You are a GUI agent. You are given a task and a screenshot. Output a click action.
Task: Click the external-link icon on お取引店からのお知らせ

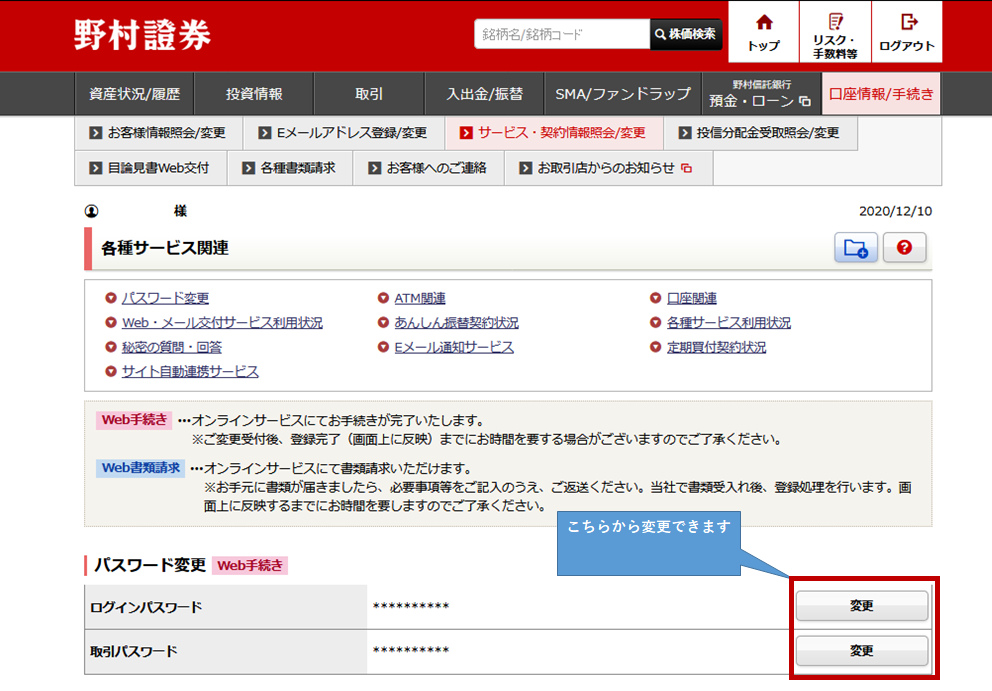(686, 168)
